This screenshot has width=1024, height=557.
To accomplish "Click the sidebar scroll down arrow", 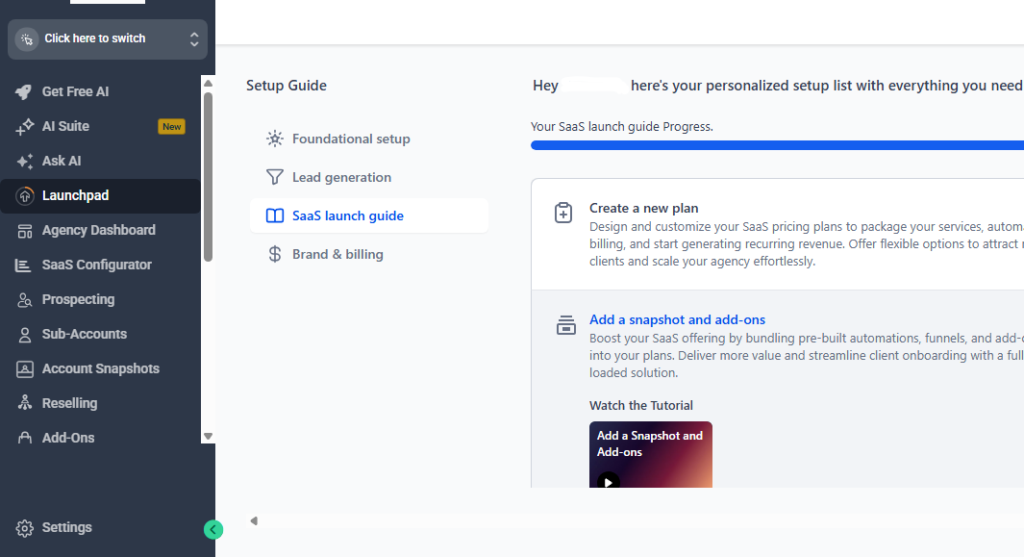I will (x=208, y=436).
